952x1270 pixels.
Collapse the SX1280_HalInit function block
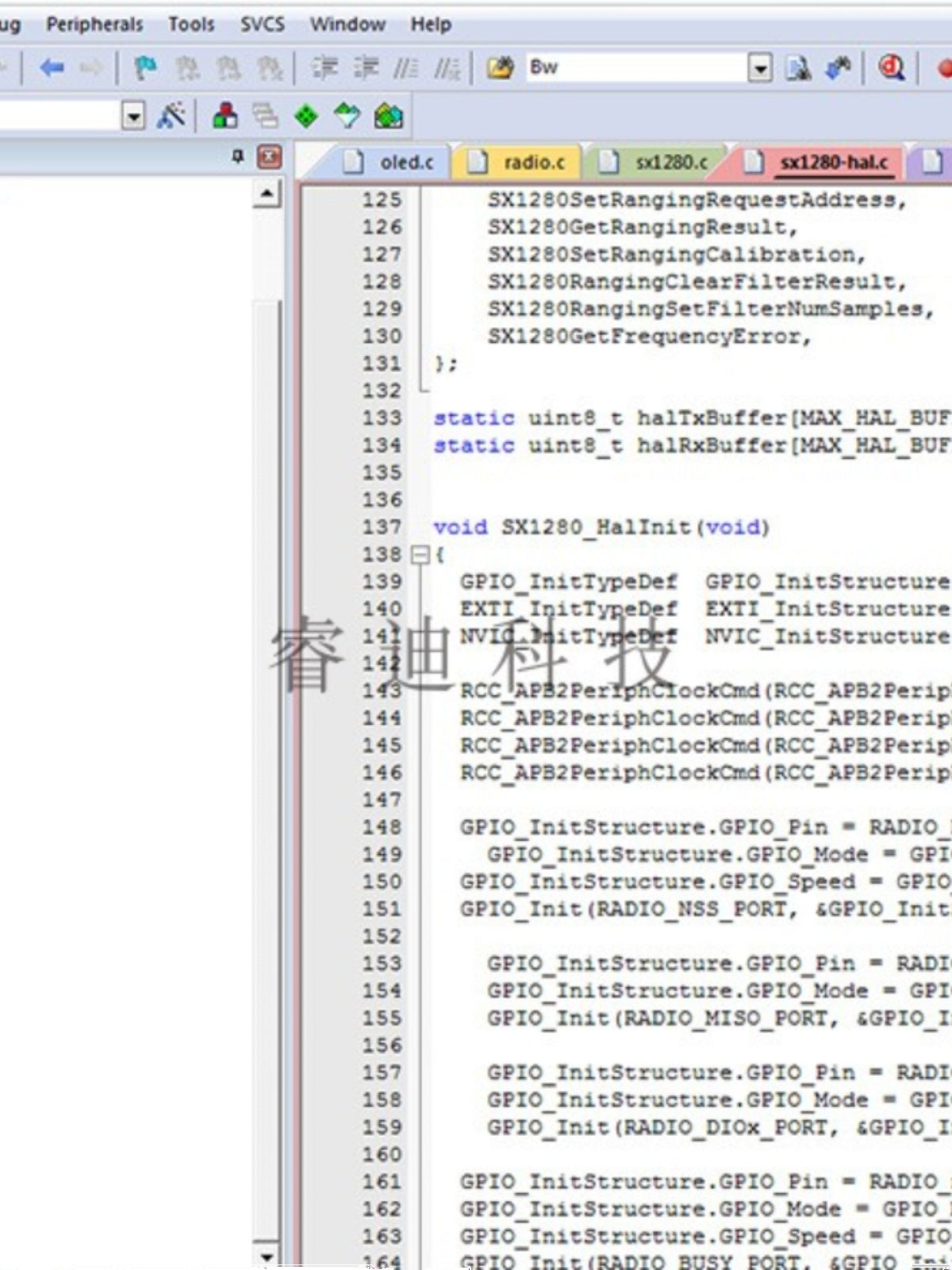(x=420, y=555)
